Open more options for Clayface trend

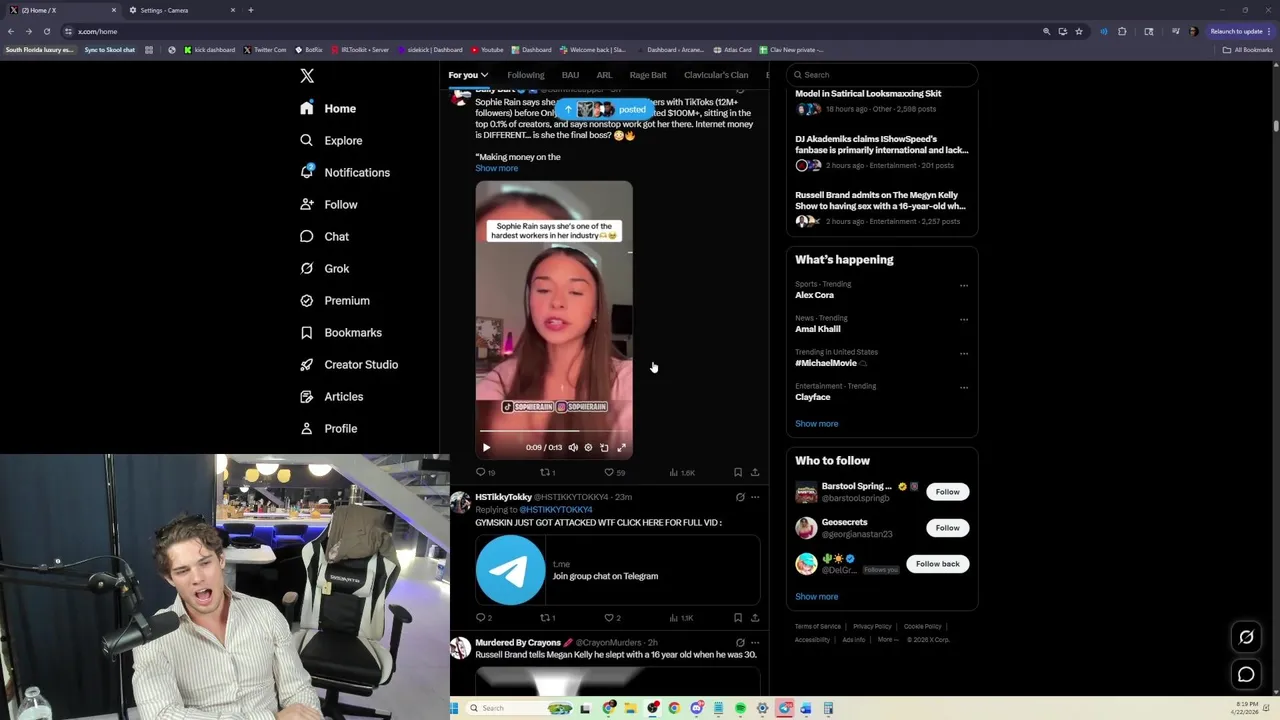coord(964,387)
